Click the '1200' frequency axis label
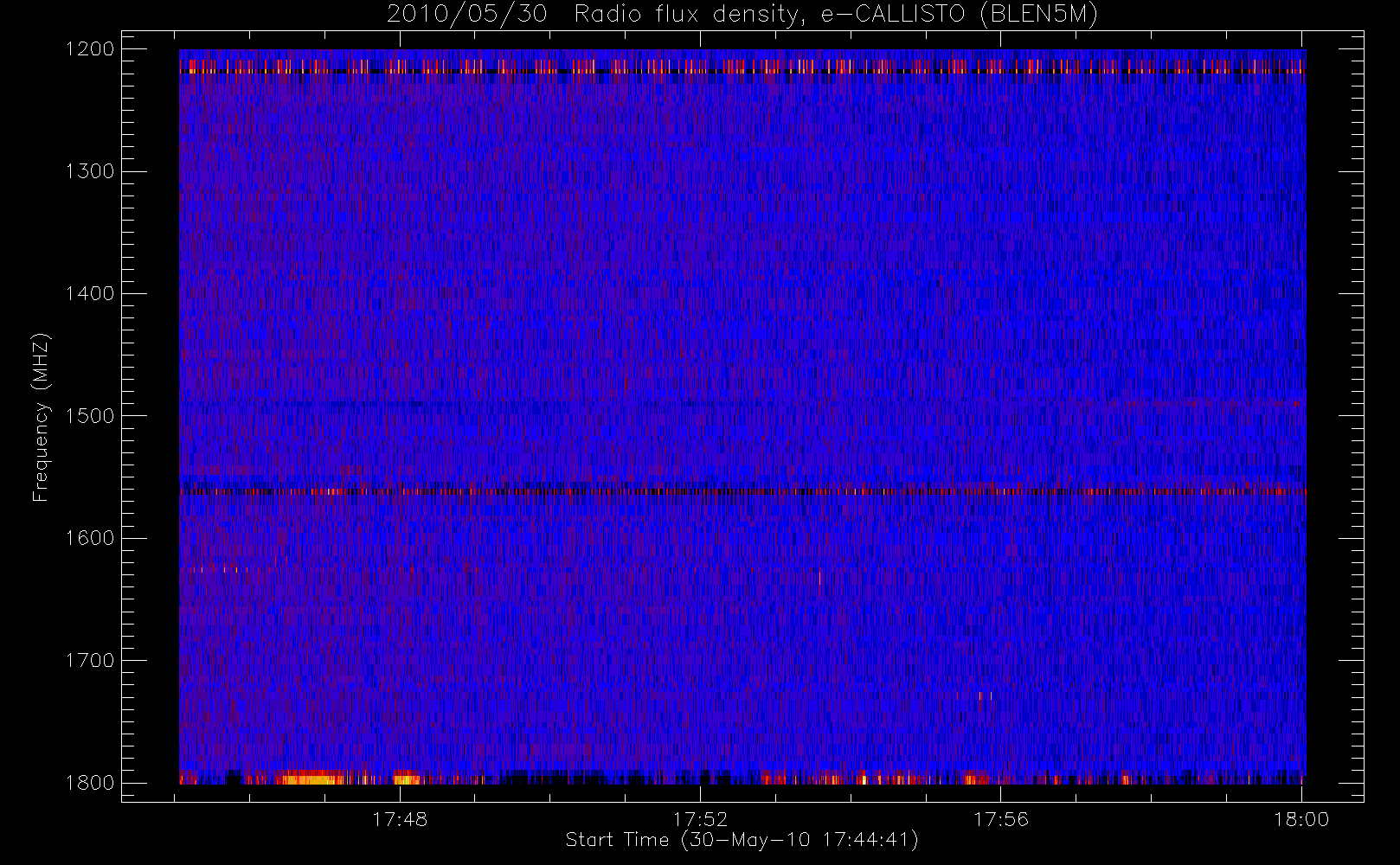 [90, 49]
